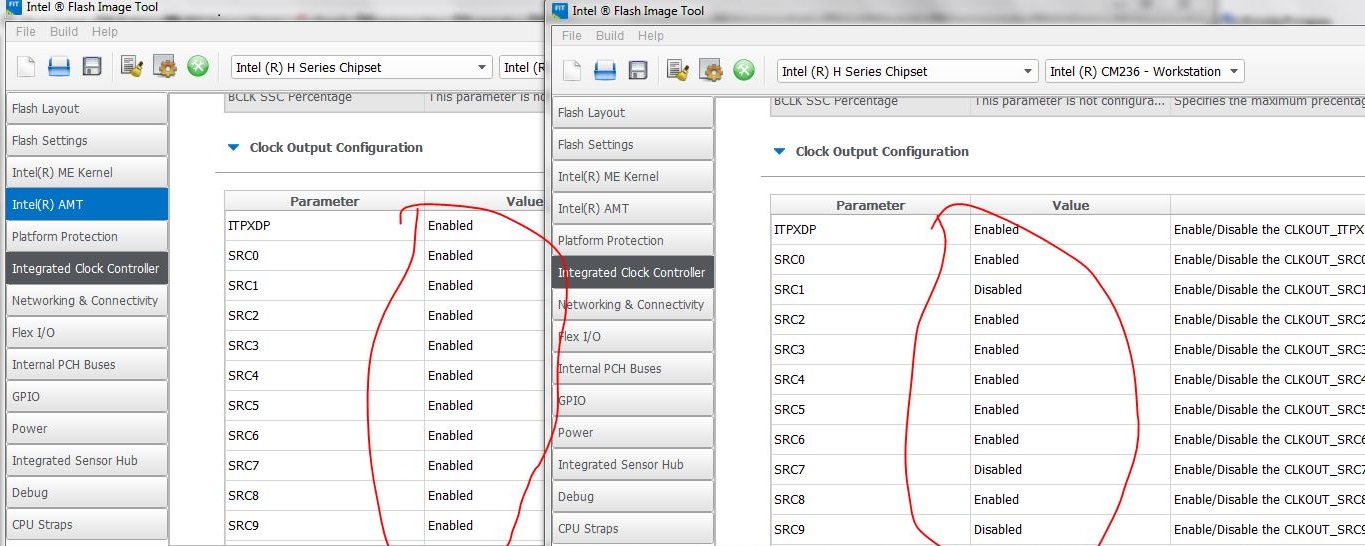This screenshot has height=546, width=1365.
Task: Select Flash Settings tab in left window
Action: click(87, 141)
